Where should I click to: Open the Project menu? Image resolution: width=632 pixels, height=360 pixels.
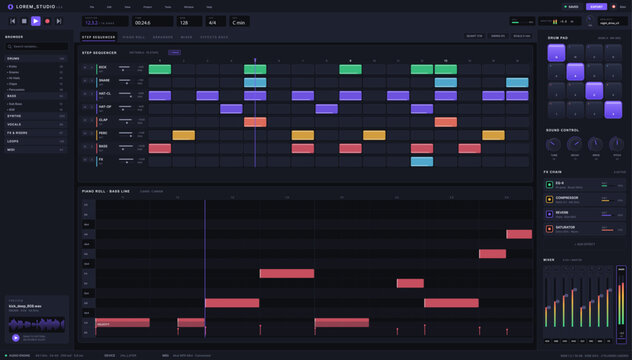(x=148, y=7)
